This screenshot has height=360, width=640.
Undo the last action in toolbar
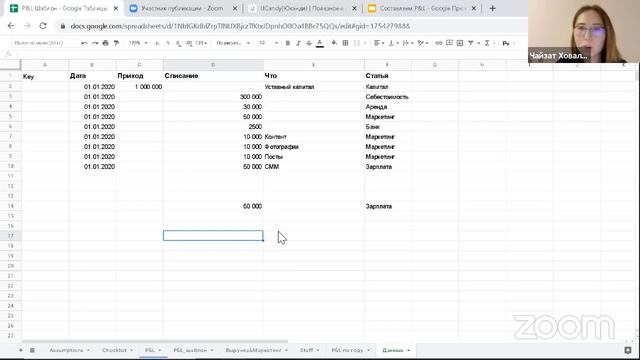[84, 43]
